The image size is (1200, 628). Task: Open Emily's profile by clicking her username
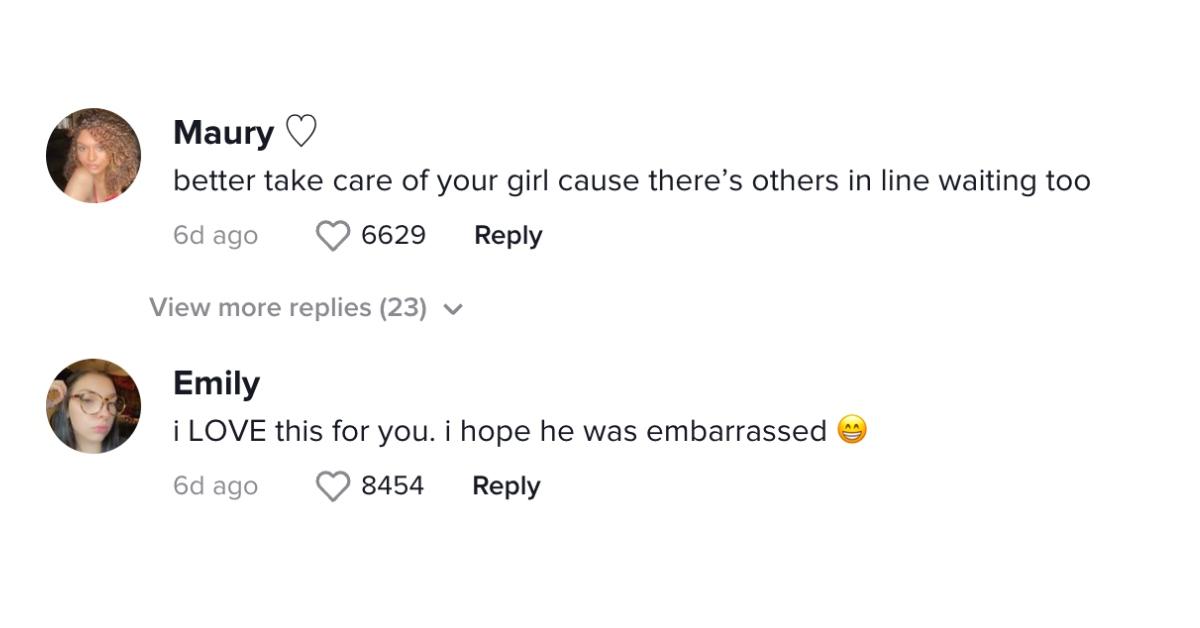217,382
